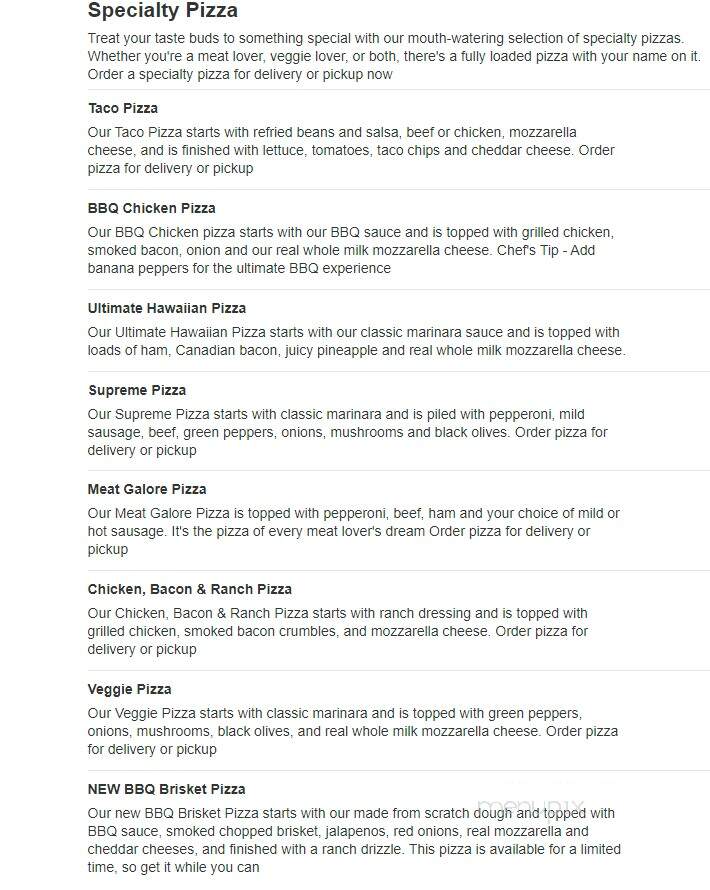
Task: Select the Taco Pizza title
Action: 123,108
